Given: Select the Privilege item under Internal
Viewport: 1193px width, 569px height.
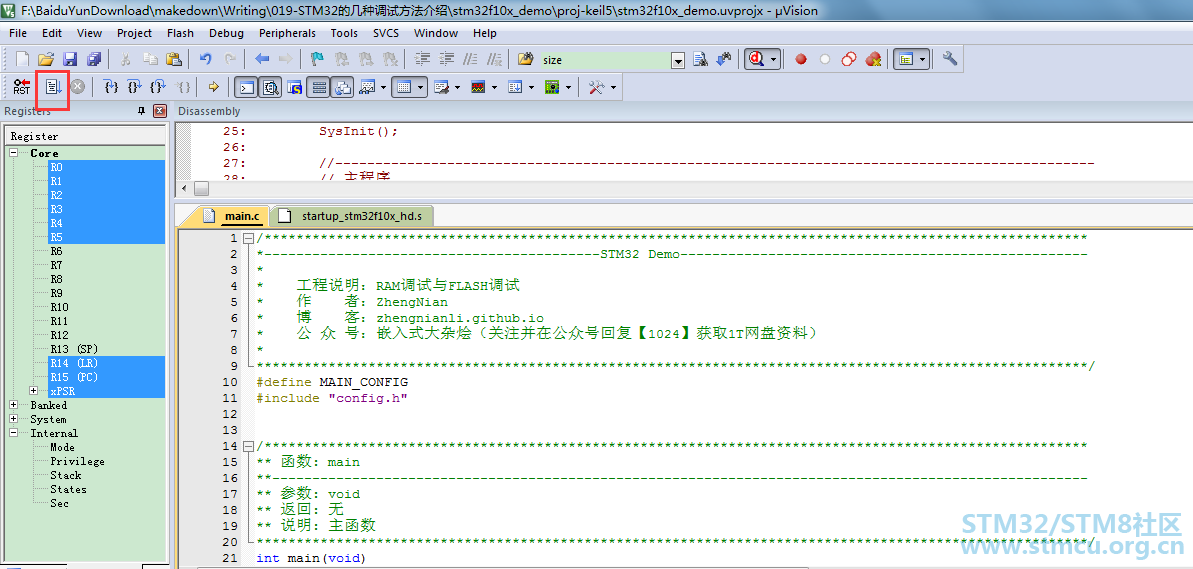Looking at the screenshot, I should 78,461.
